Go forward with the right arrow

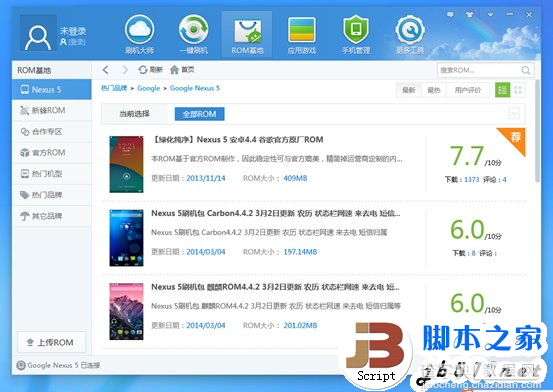pyautogui.click(x=125, y=70)
